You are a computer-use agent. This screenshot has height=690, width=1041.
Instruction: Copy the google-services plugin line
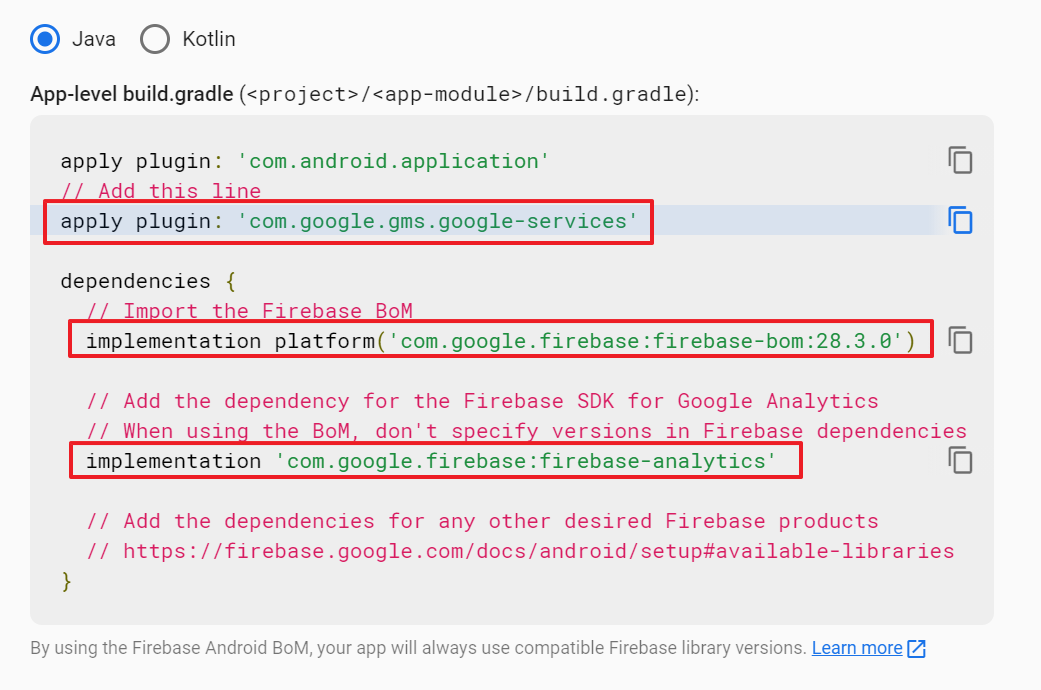[x=960, y=220]
